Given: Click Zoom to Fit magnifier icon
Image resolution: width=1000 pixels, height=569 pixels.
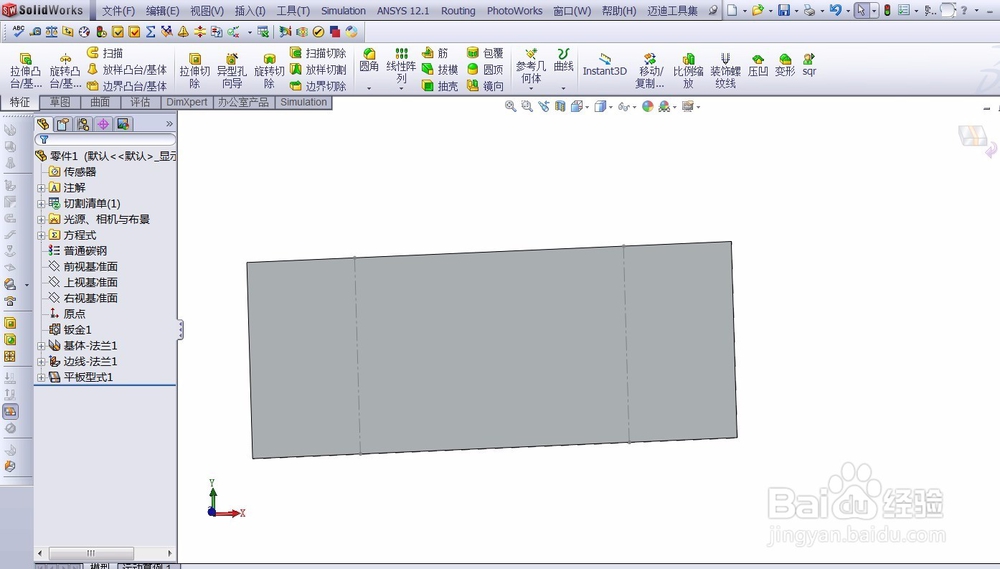Looking at the screenshot, I should (510, 107).
